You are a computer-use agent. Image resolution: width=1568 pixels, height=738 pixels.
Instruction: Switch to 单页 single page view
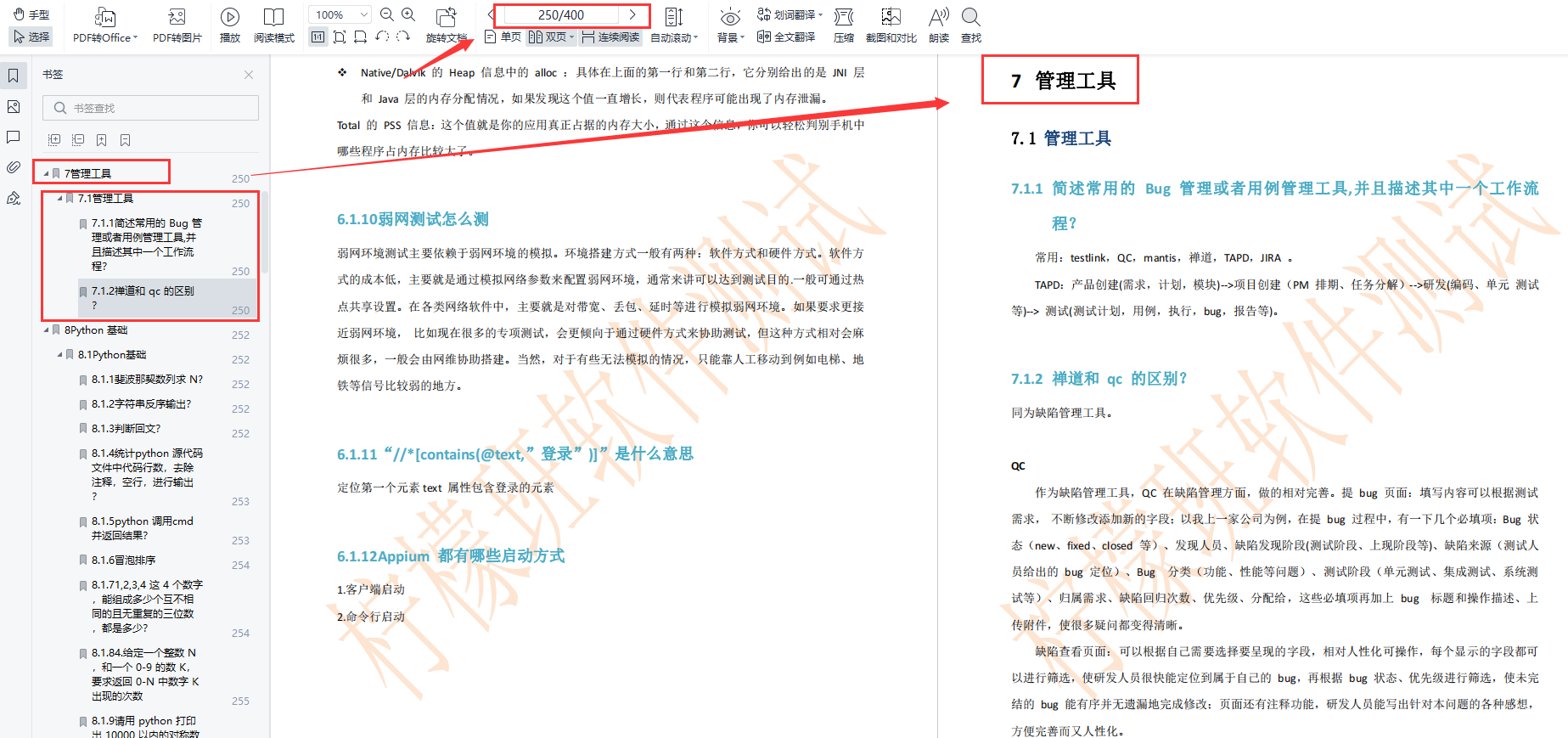point(503,37)
